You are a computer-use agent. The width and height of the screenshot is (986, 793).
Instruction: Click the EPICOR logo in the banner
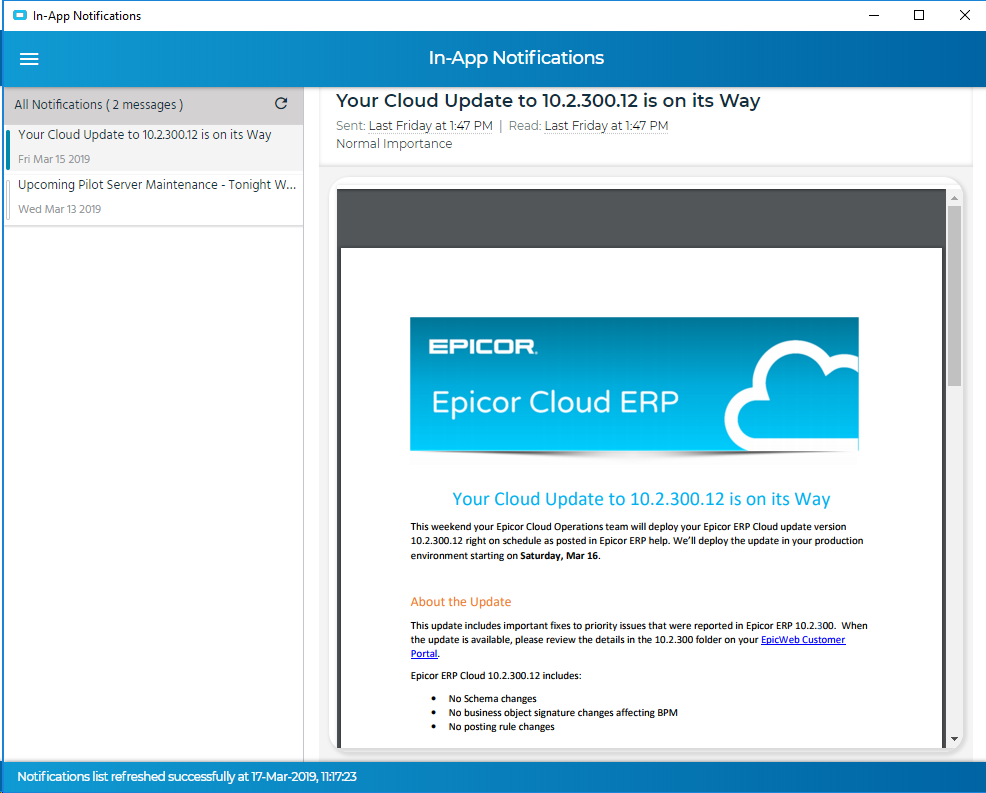click(483, 348)
